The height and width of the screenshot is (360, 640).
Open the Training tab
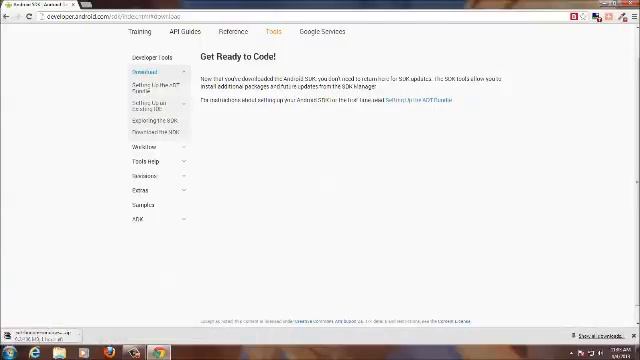click(x=140, y=31)
